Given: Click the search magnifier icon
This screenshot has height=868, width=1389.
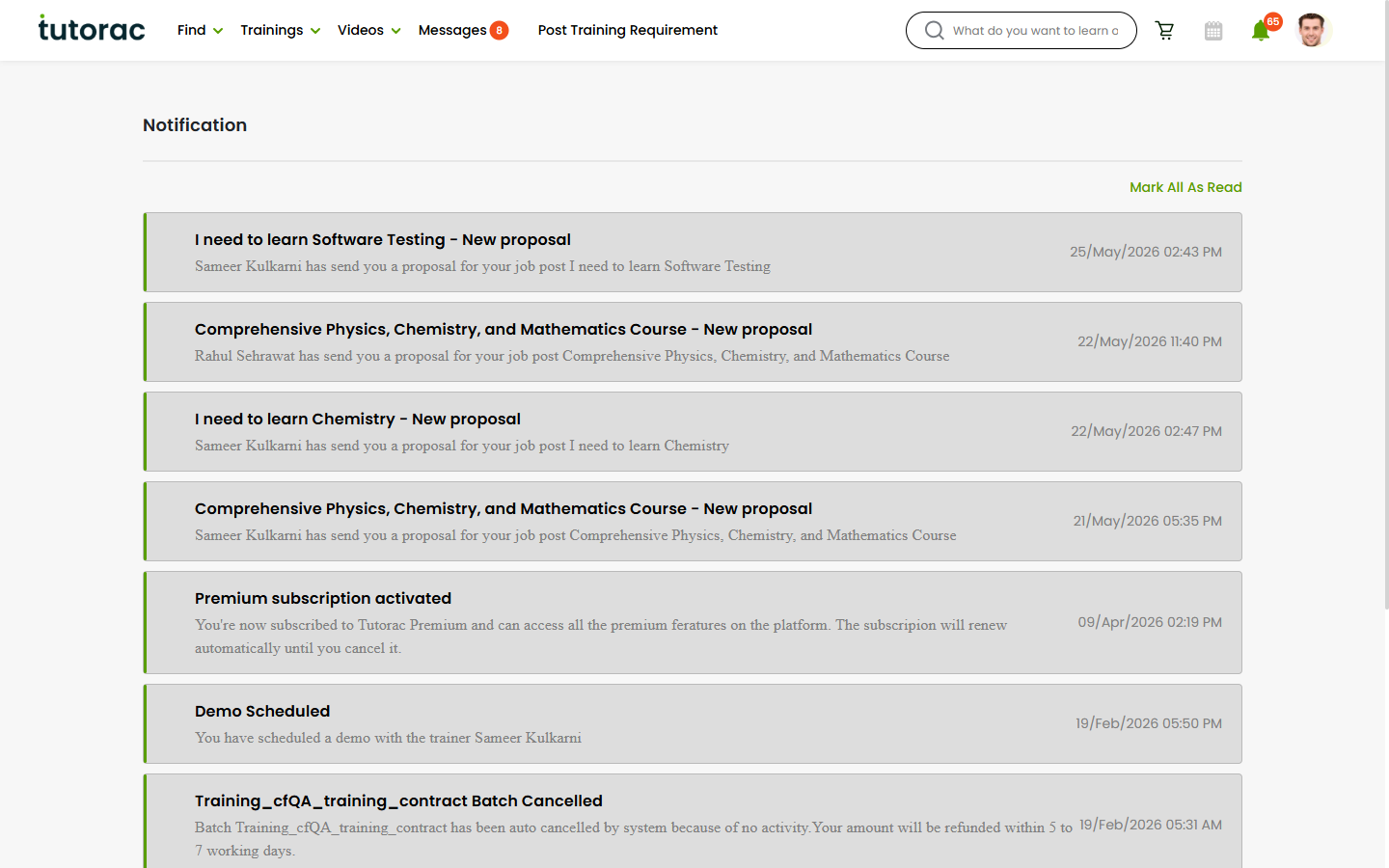Looking at the screenshot, I should click(x=934, y=30).
